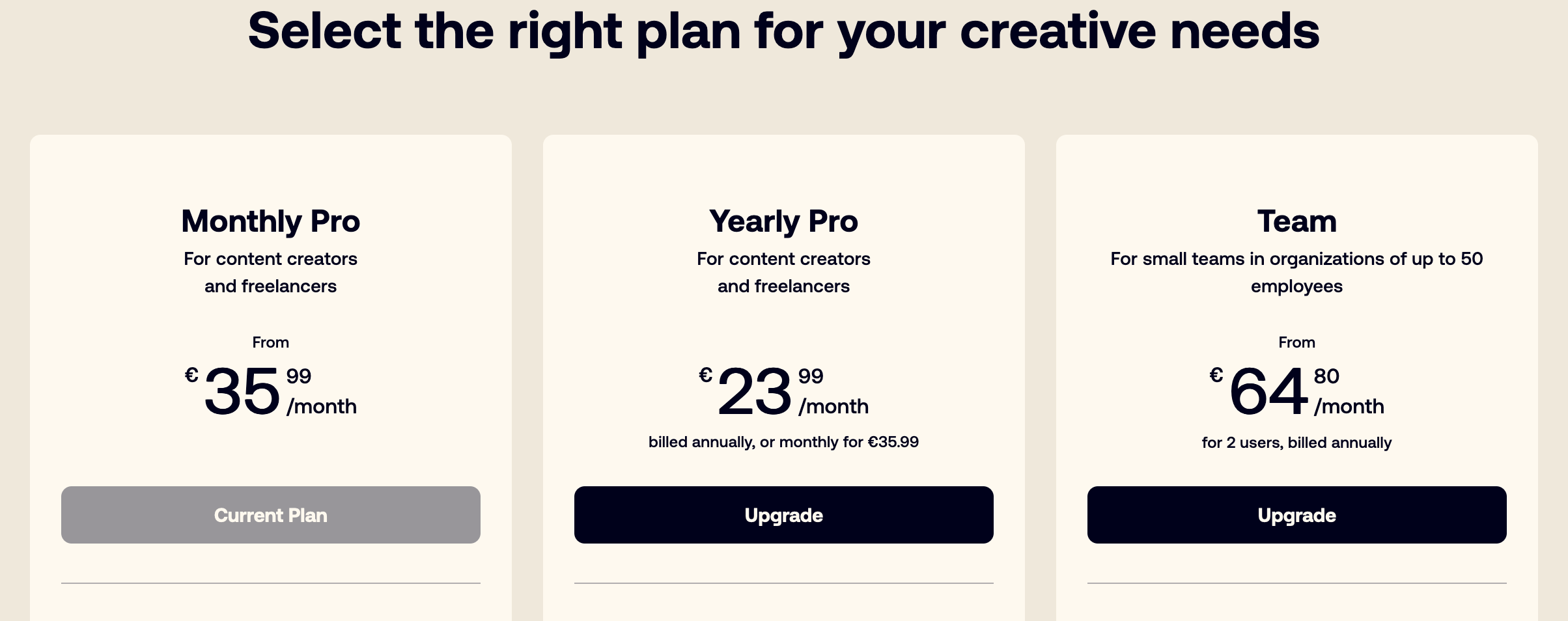Screen dimensions: 1568x621
Task: Click the euro symbol beside 64
Action: click(1216, 375)
